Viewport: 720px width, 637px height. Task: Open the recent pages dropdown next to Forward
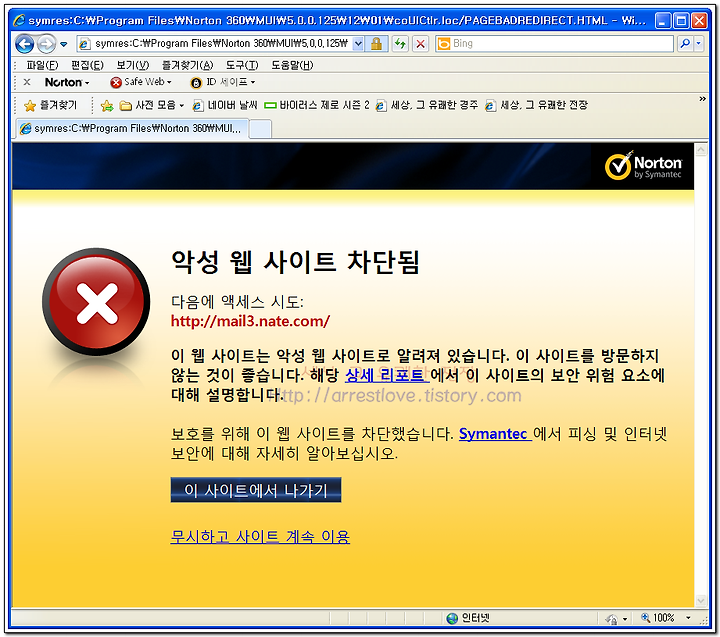click(64, 45)
